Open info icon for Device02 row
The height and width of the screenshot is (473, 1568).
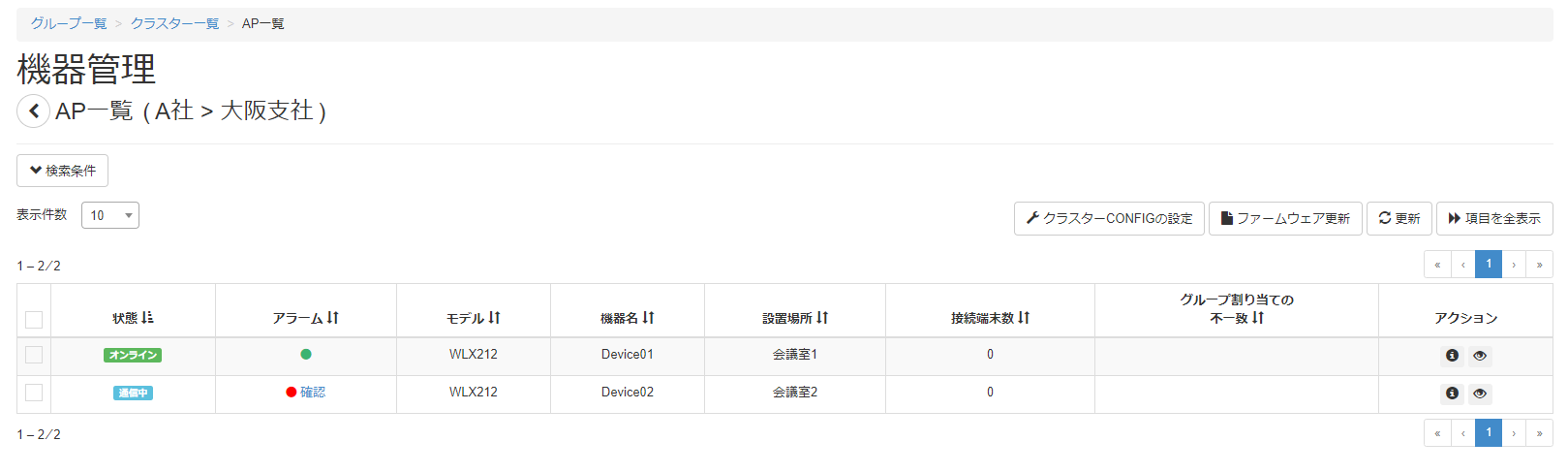pyautogui.click(x=1452, y=394)
